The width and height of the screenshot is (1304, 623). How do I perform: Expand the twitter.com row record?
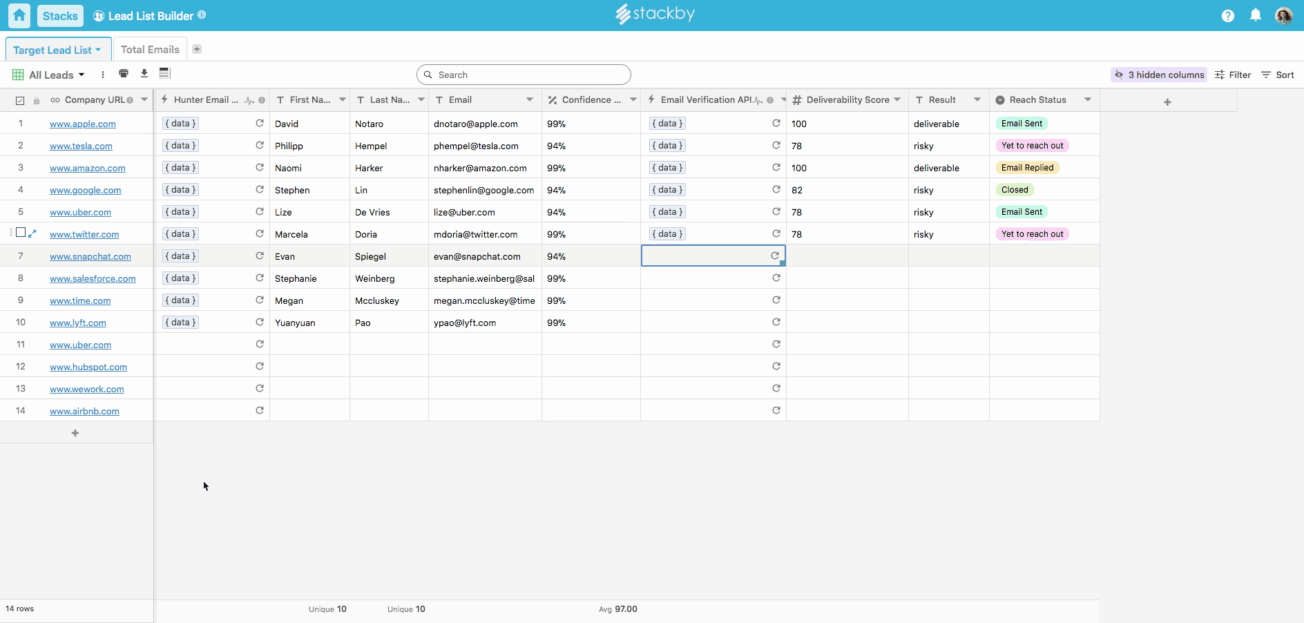(x=32, y=234)
